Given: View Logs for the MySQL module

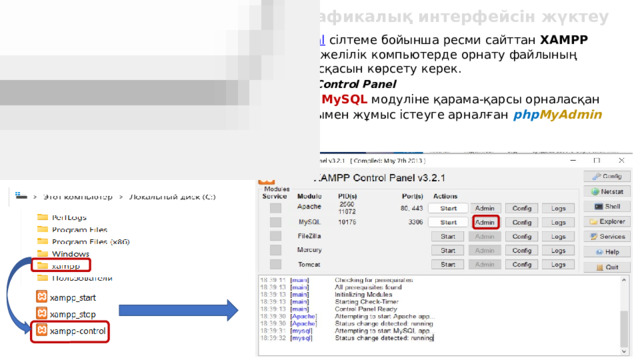Looking at the screenshot, I should click(558, 222).
